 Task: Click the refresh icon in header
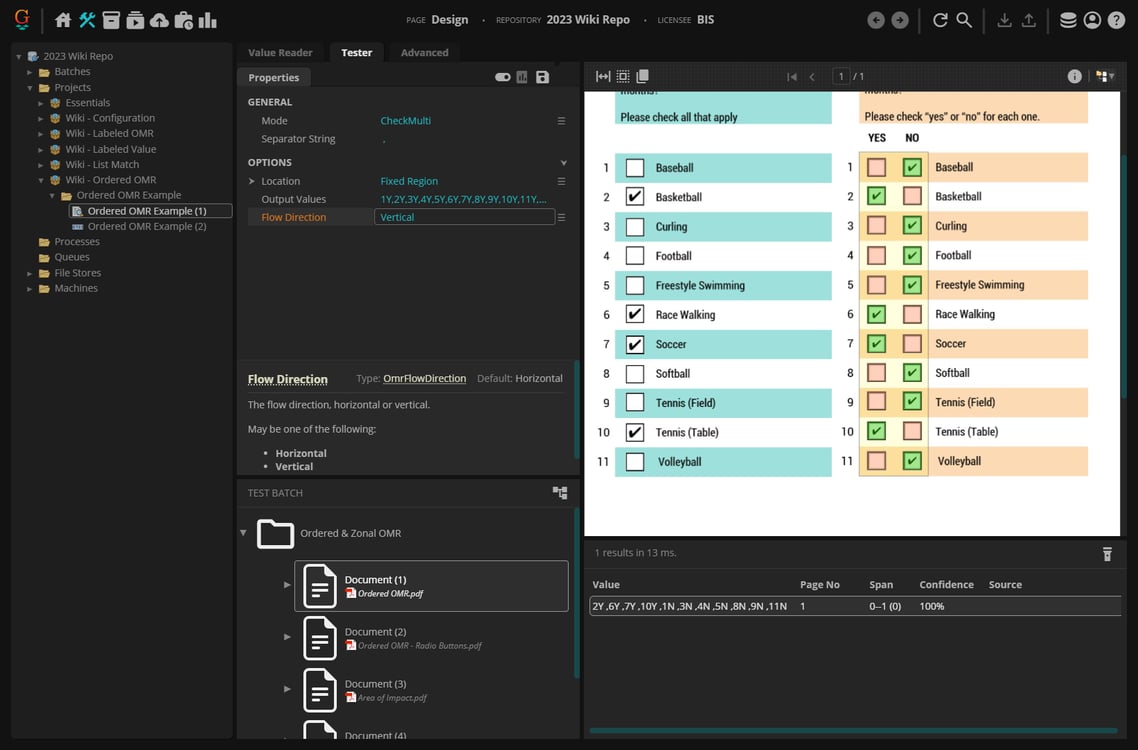click(x=940, y=20)
